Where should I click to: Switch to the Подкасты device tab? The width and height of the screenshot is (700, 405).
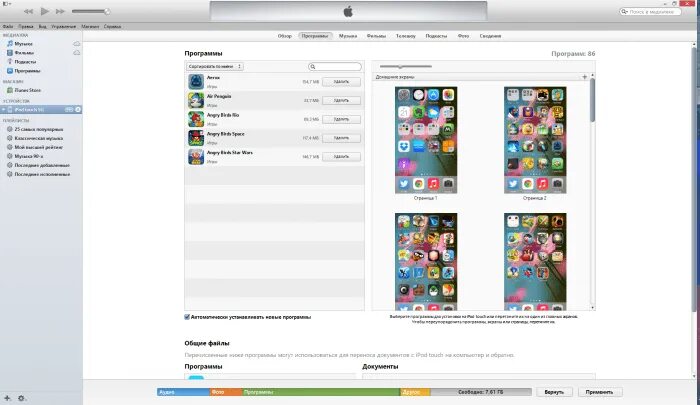pyautogui.click(x=436, y=36)
